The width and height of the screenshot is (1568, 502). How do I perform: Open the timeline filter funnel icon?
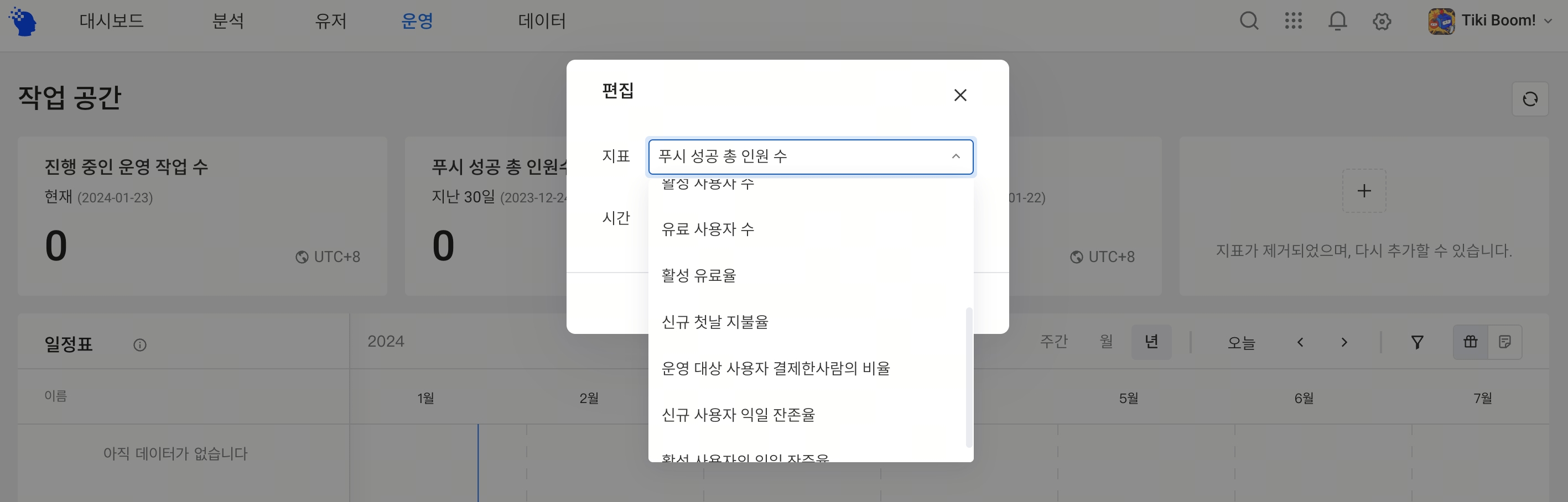1417,343
